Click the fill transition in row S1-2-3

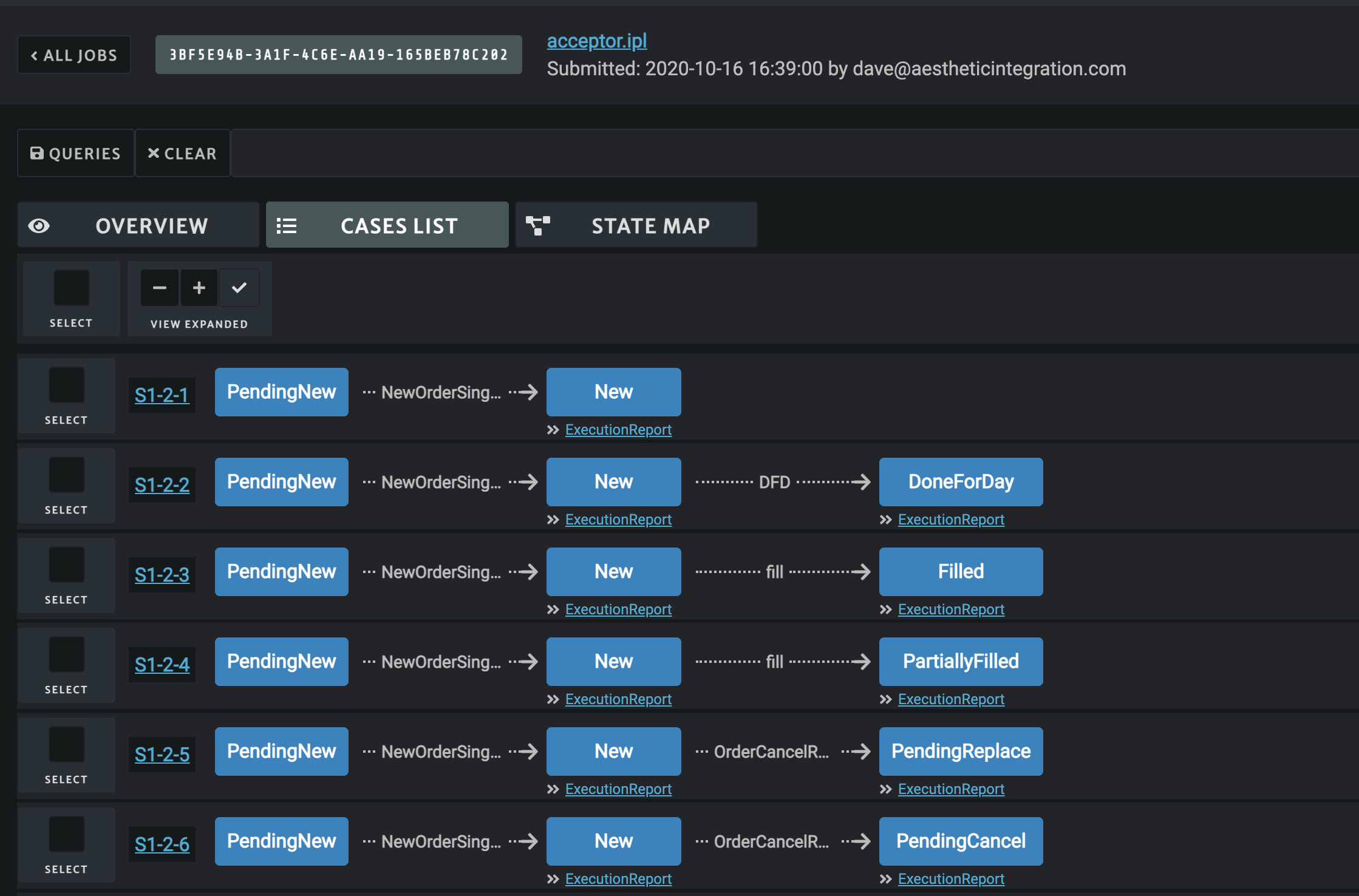(x=775, y=572)
